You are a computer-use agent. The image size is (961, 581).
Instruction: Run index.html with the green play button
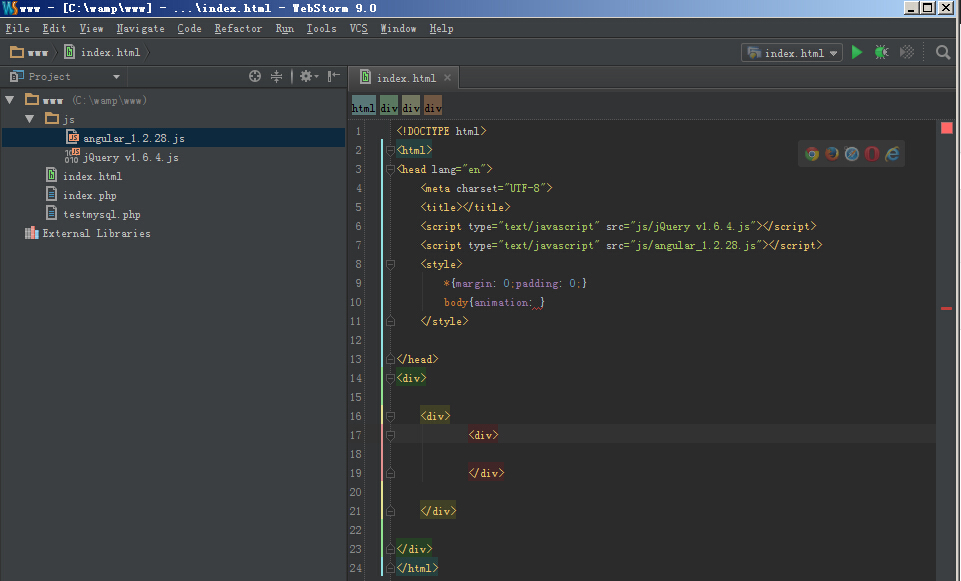point(857,53)
